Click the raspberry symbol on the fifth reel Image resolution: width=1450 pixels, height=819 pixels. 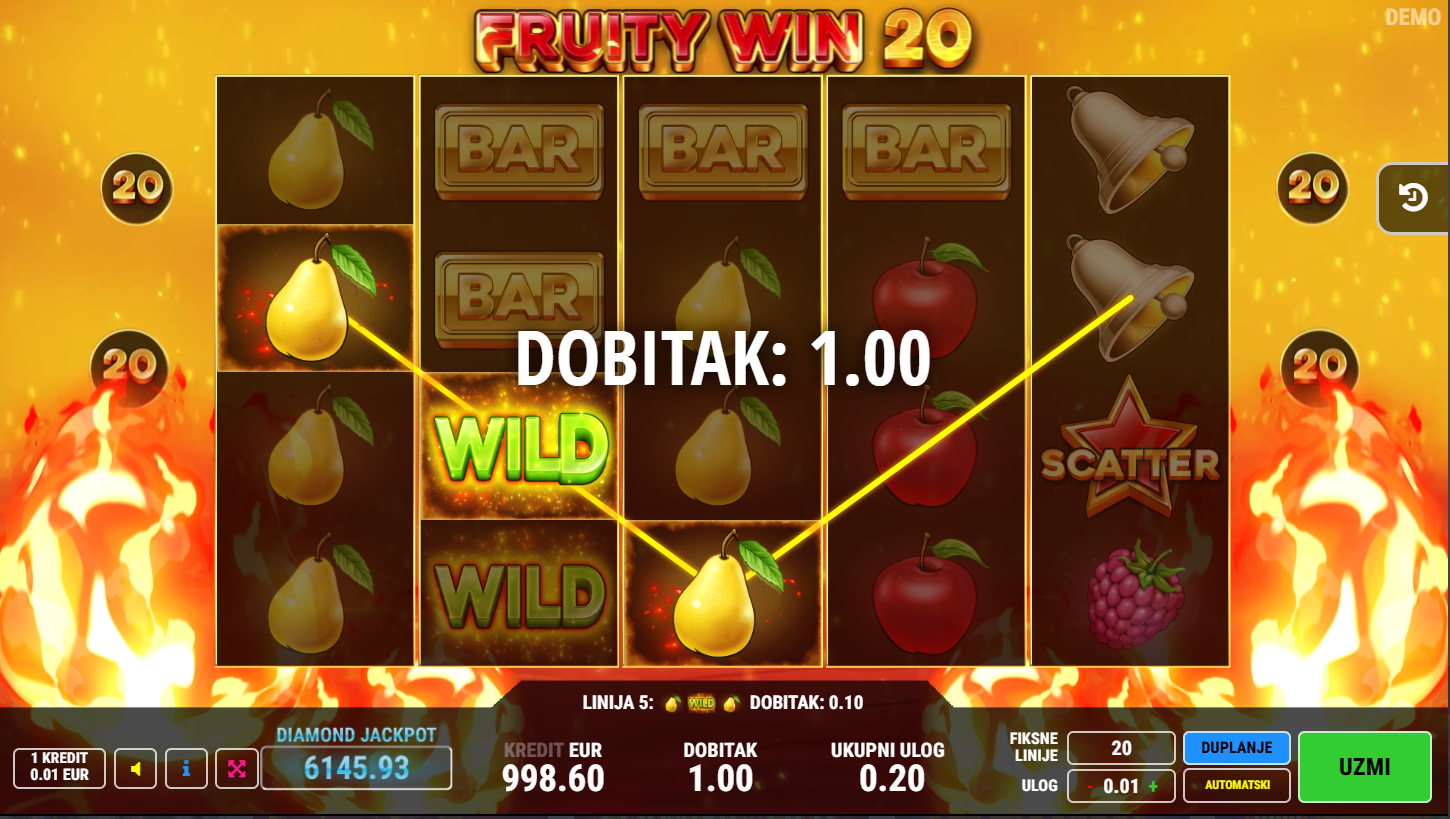tap(1135, 594)
